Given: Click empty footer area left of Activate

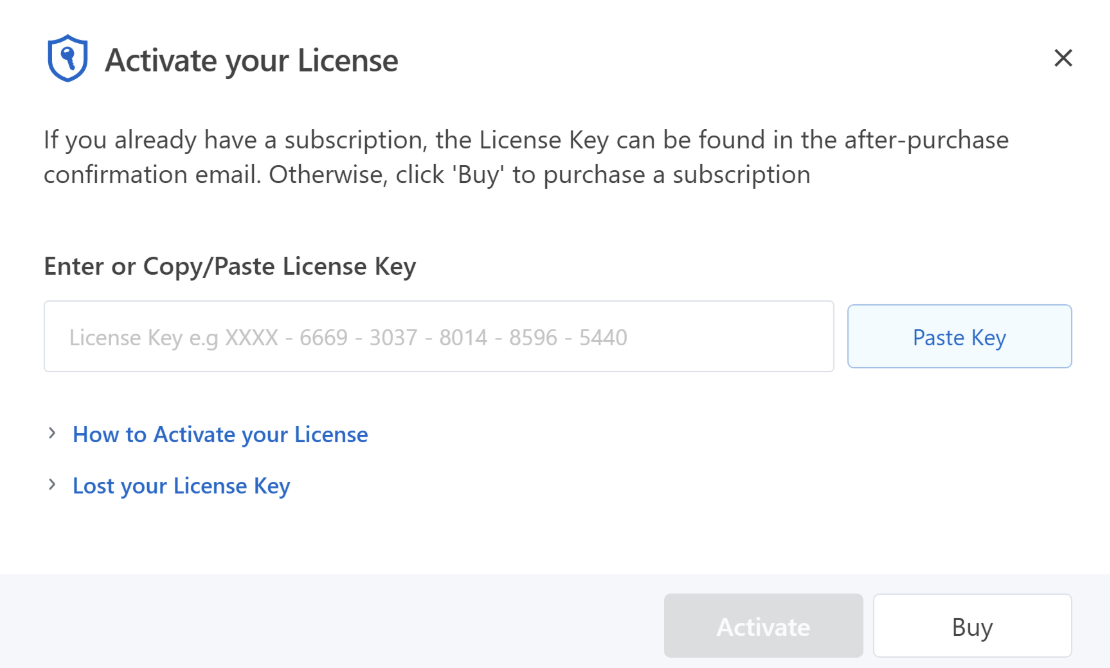Looking at the screenshot, I should 330,622.
